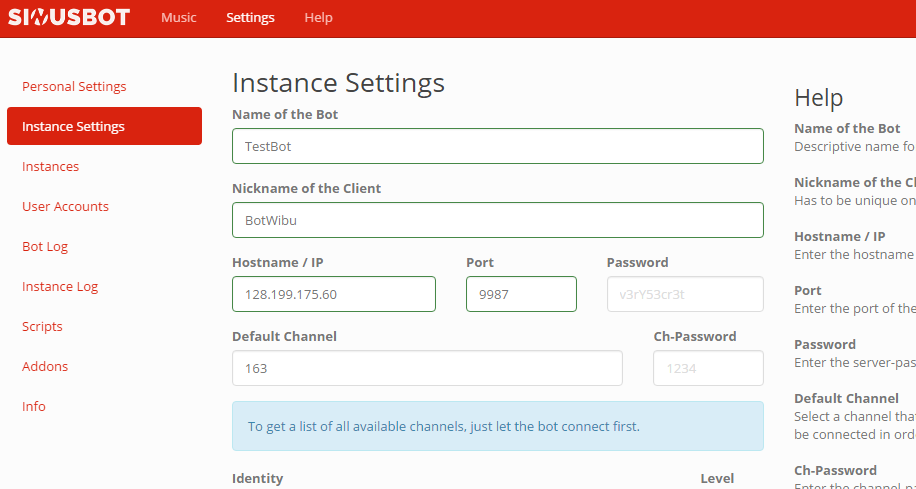
Task: Open the Instance Log page
Action: 60,287
